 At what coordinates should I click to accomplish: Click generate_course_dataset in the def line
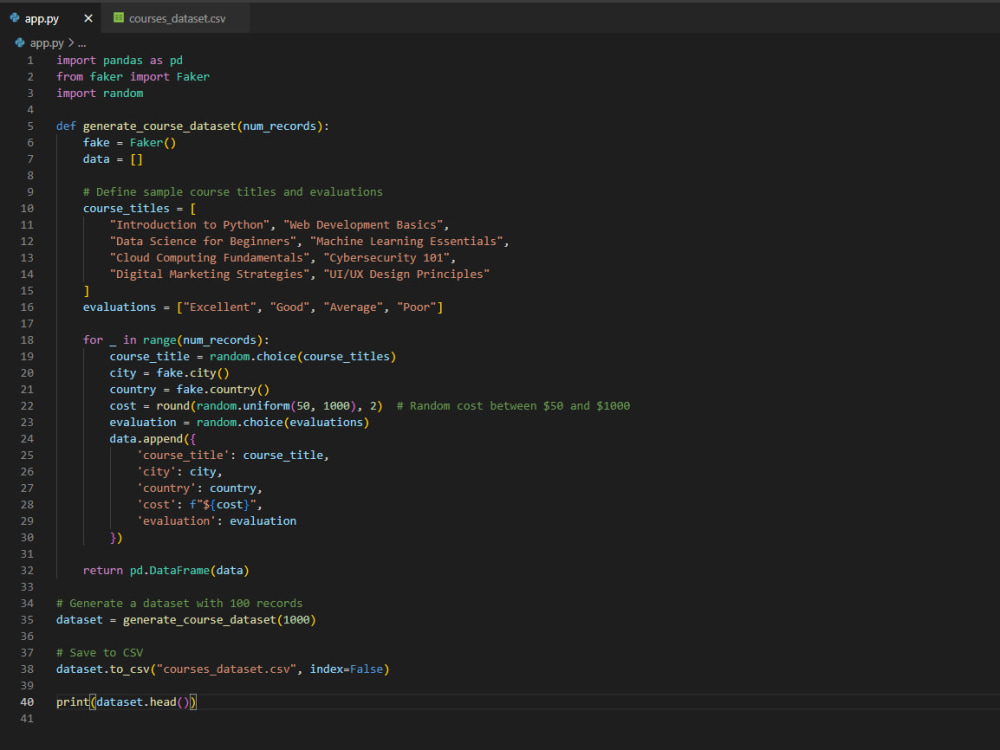159,126
